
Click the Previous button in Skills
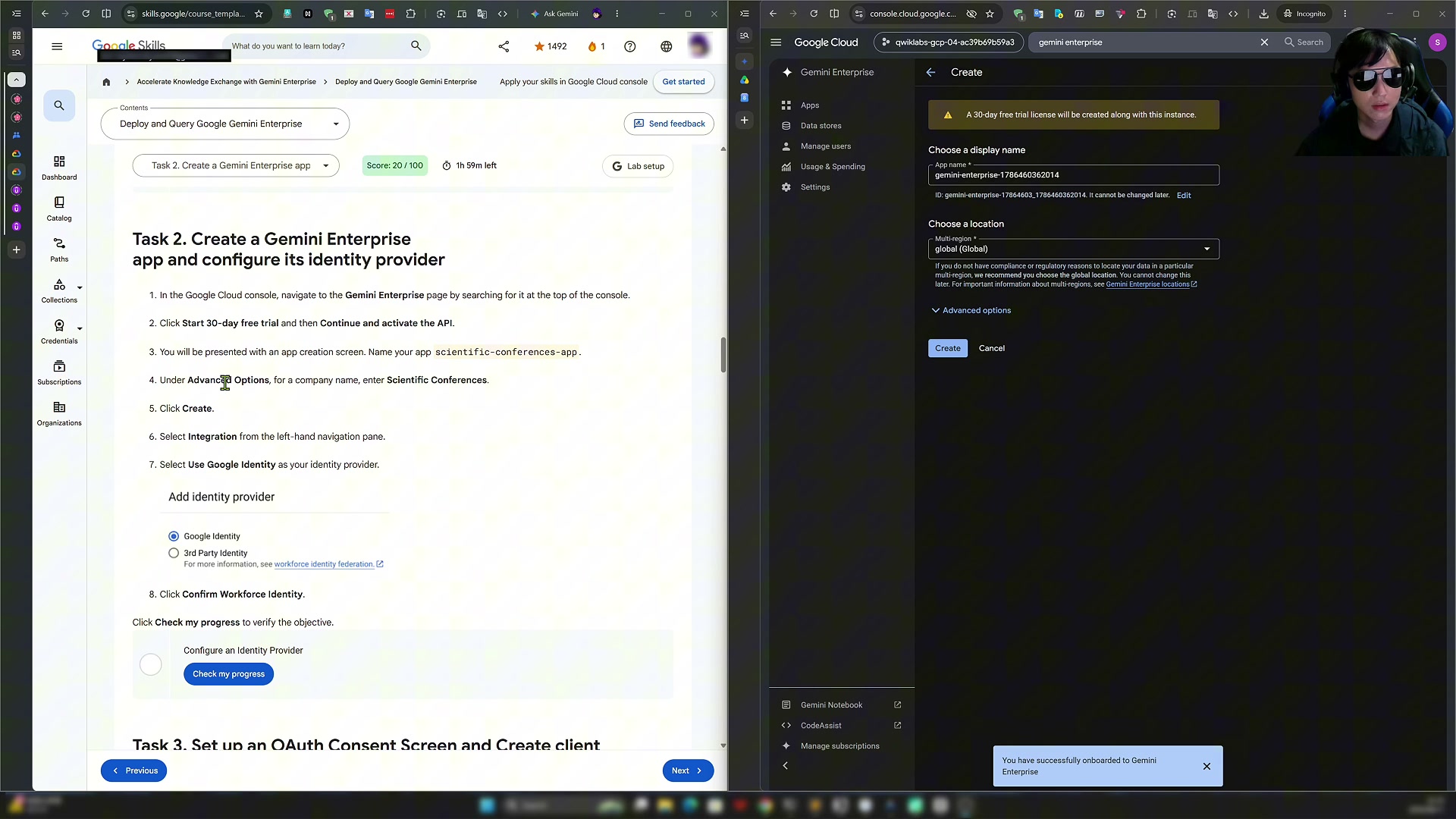(x=133, y=770)
